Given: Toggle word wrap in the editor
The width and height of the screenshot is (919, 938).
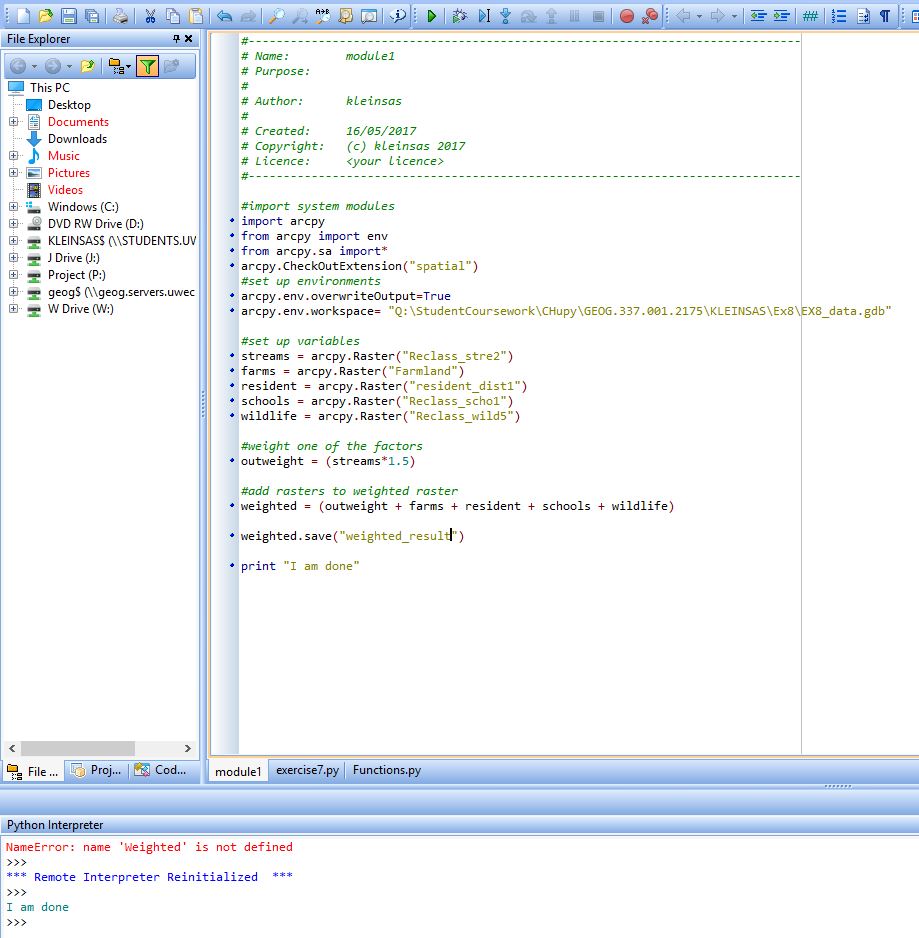Looking at the screenshot, I should pyautogui.click(x=862, y=16).
